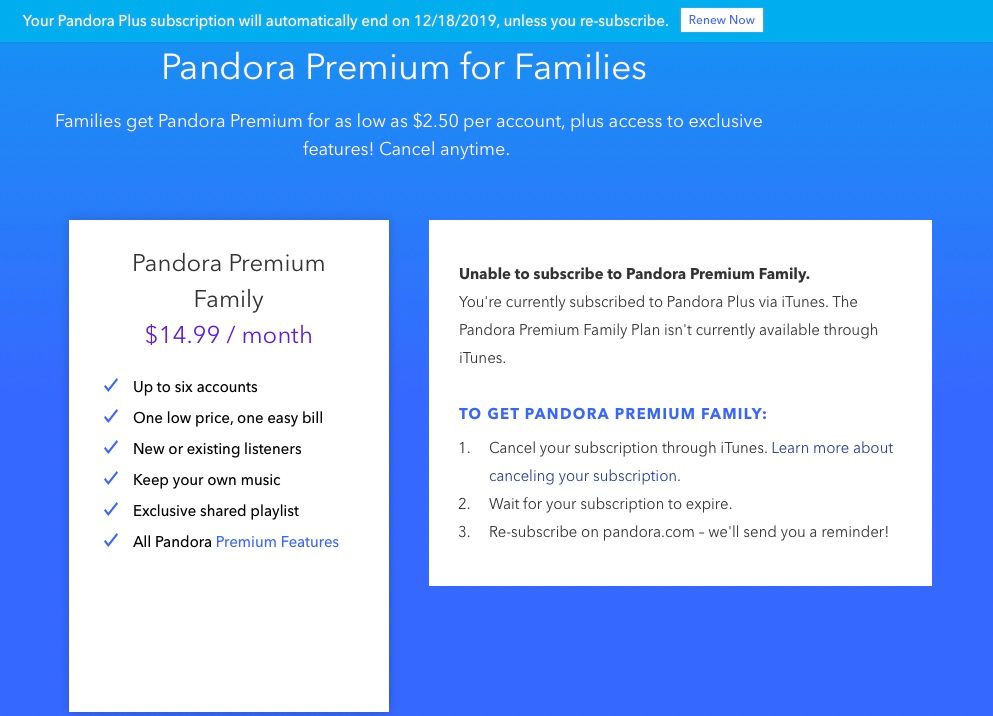993x716 pixels.
Task: Click the Unable to subscribe bold message
Action: click(634, 274)
